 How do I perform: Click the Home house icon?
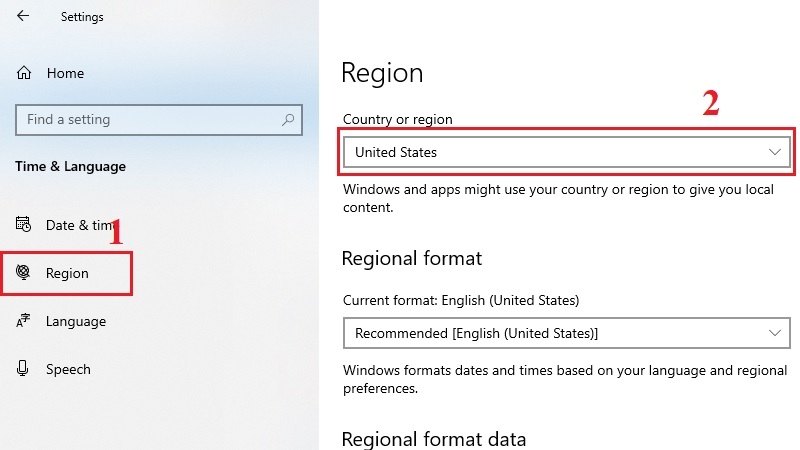[x=23, y=73]
